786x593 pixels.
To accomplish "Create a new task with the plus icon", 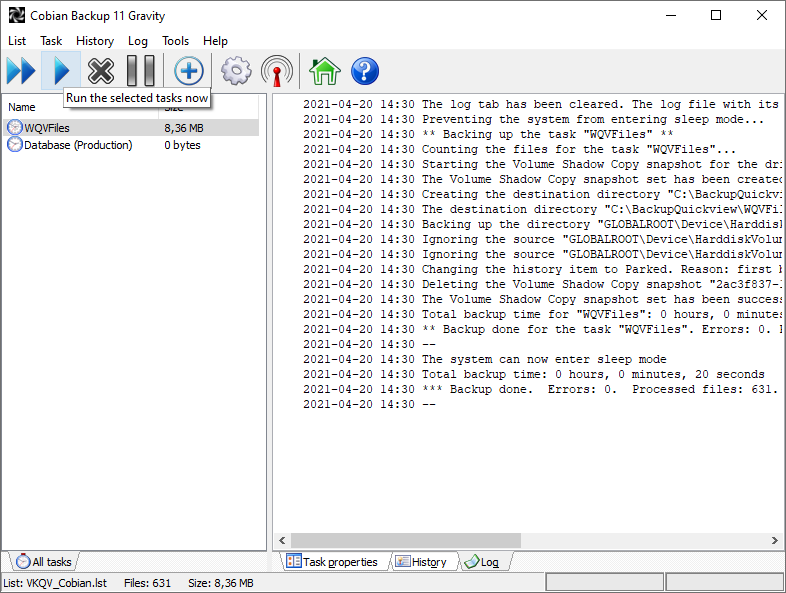I will point(189,71).
